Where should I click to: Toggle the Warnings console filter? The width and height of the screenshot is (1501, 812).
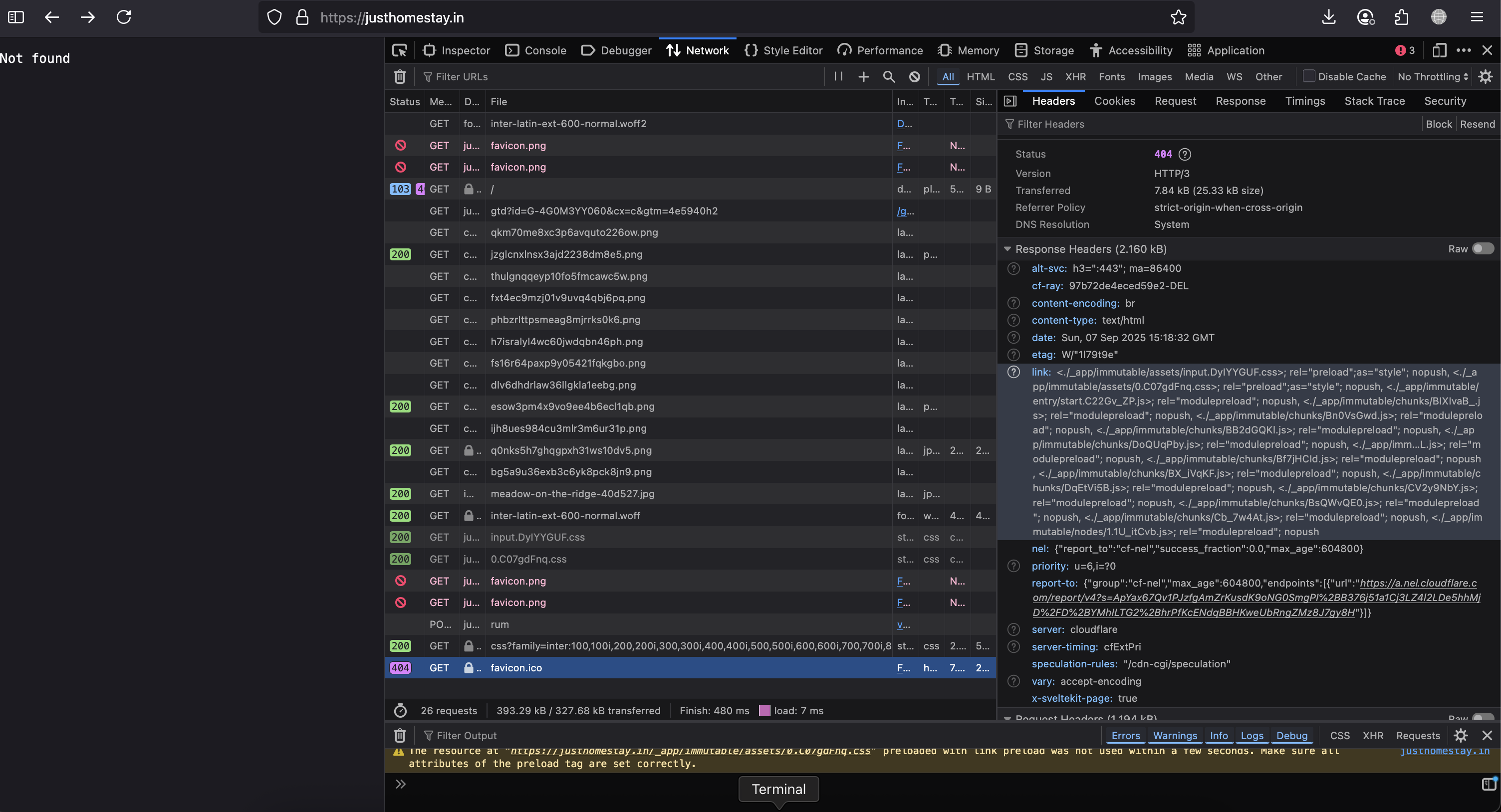click(1175, 735)
